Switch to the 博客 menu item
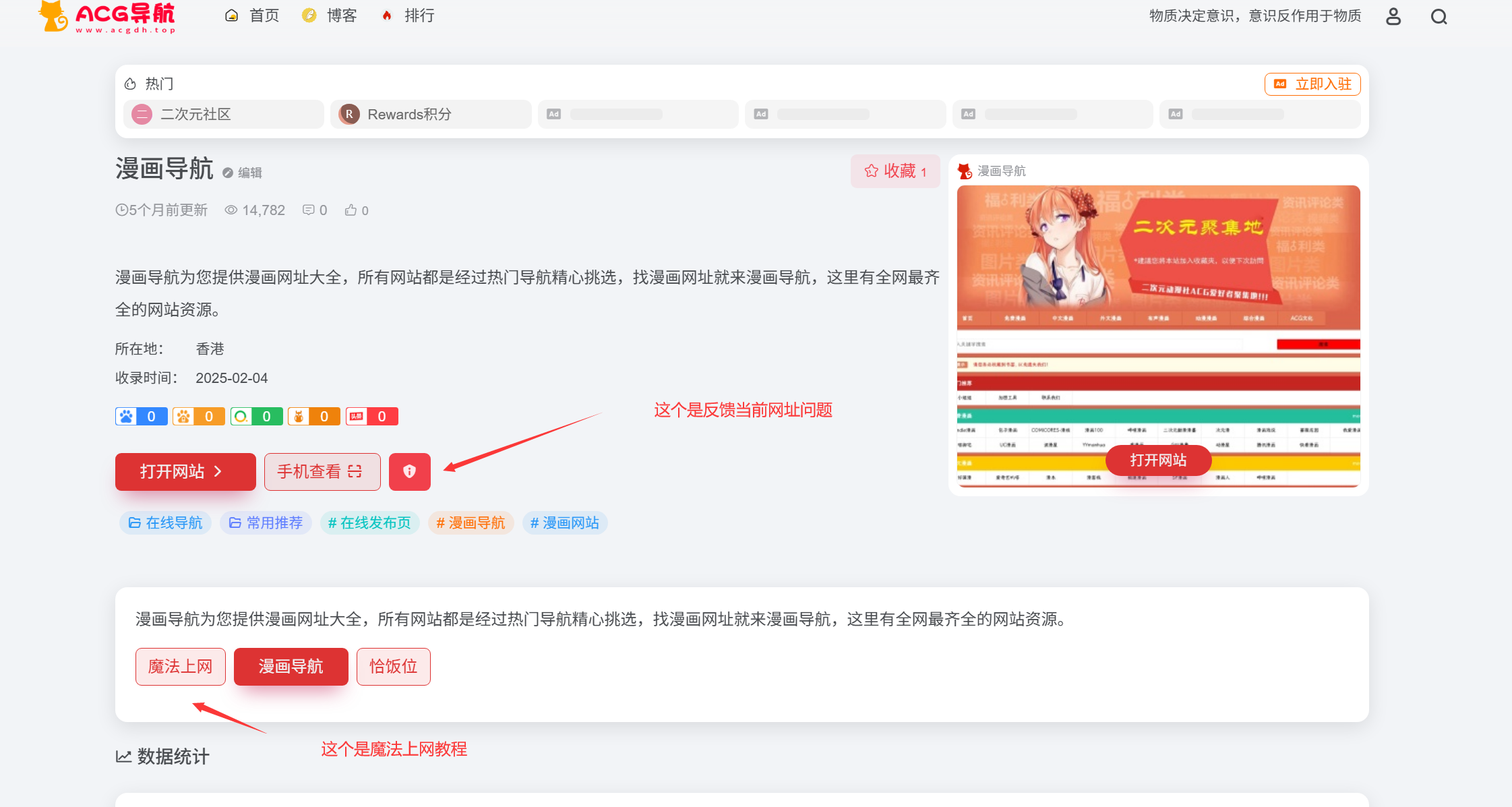 [330, 15]
